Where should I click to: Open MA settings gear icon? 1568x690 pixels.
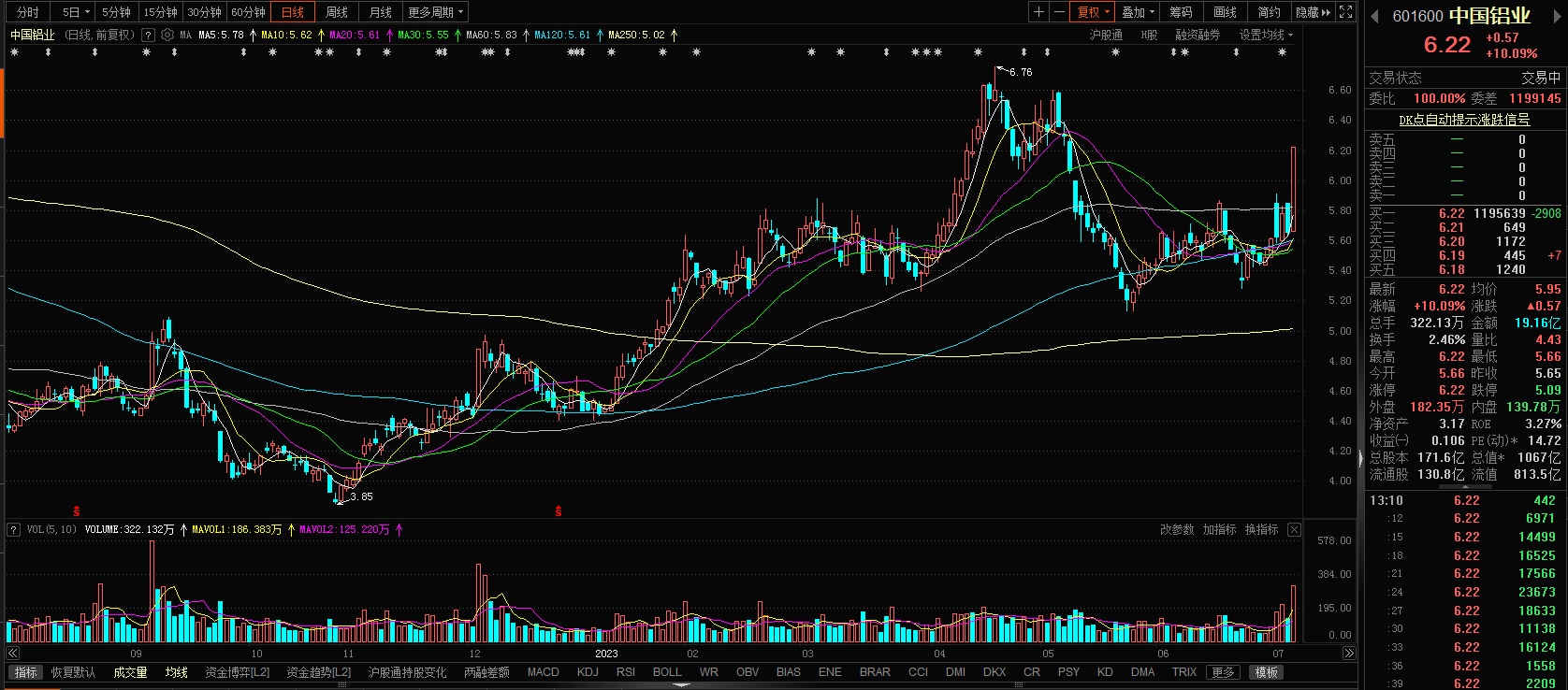(x=167, y=35)
